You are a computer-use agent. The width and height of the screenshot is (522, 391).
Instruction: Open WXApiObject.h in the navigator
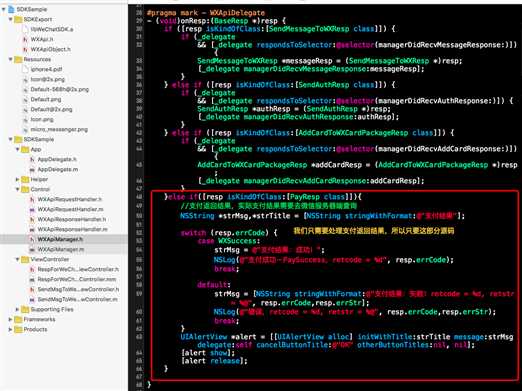click(x=51, y=49)
